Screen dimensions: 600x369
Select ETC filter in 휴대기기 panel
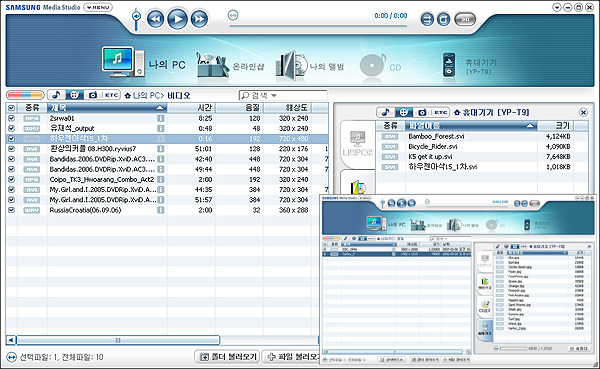click(440, 112)
